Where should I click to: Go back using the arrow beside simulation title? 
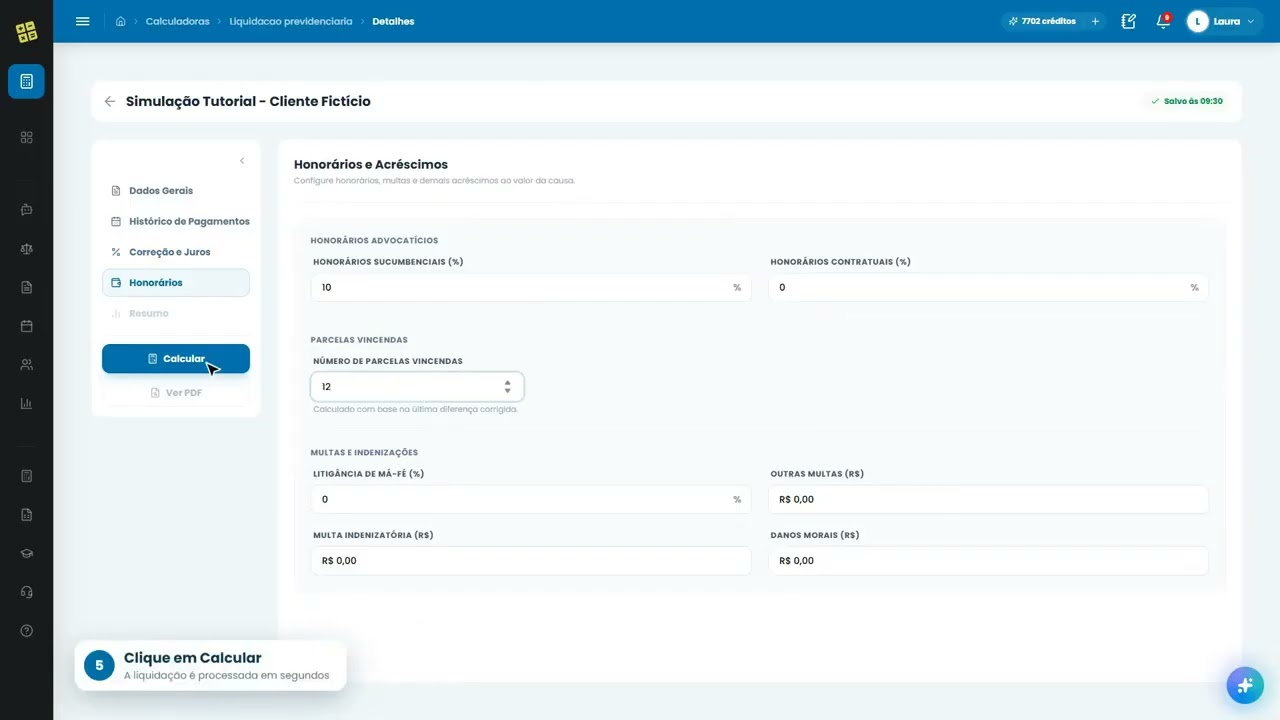pos(110,101)
